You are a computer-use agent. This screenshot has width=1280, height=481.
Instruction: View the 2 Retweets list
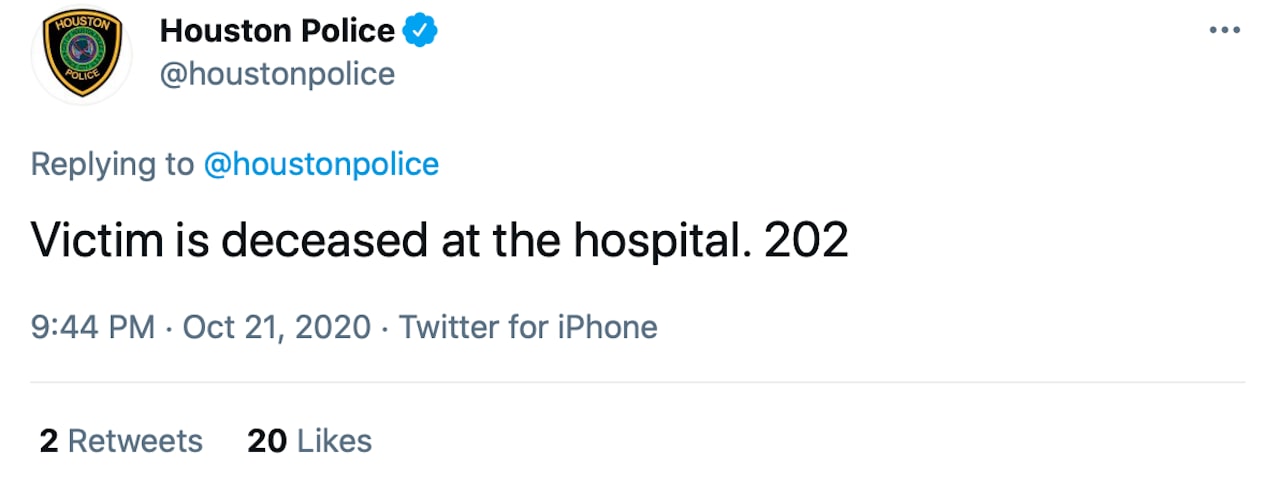pos(121,441)
